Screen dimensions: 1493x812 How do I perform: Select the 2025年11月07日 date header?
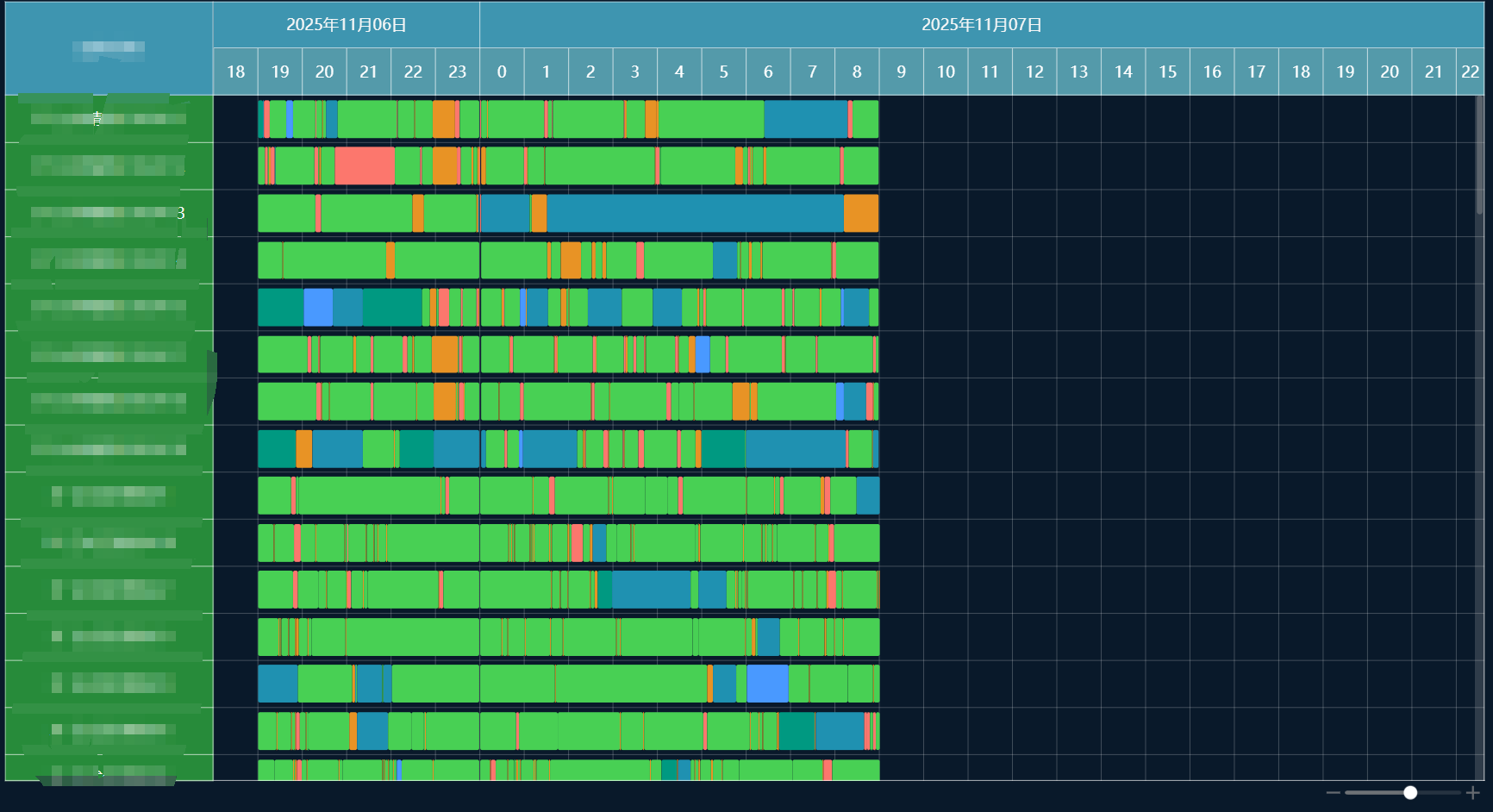(981, 25)
